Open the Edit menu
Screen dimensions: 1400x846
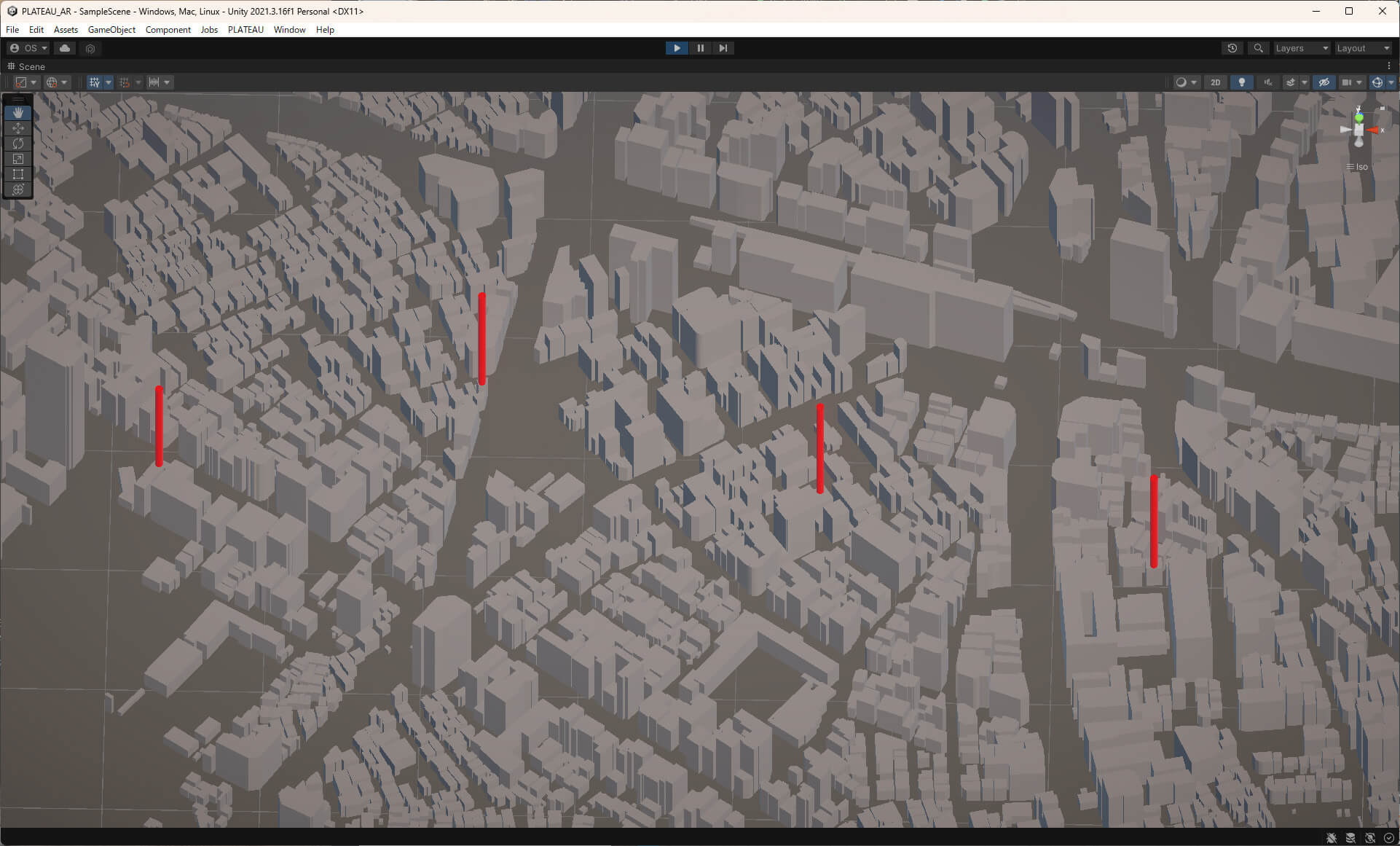[x=36, y=30]
